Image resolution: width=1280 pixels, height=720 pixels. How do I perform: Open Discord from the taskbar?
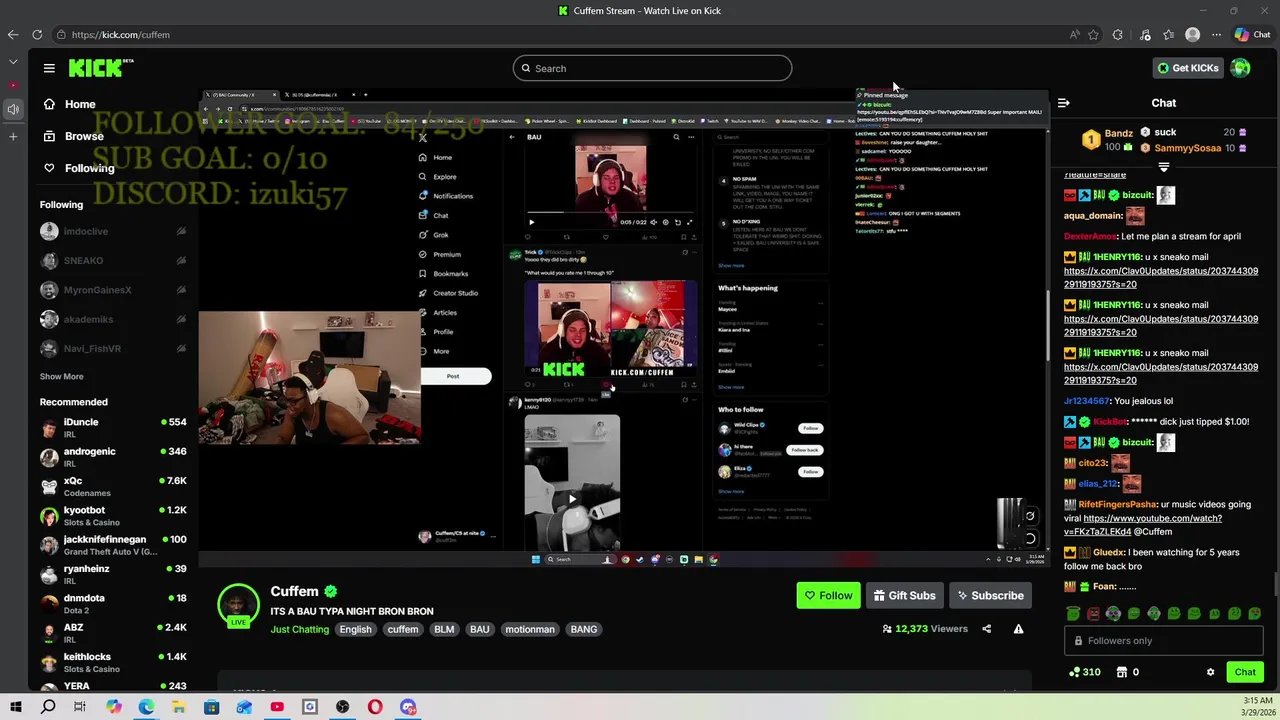point(408,707)
